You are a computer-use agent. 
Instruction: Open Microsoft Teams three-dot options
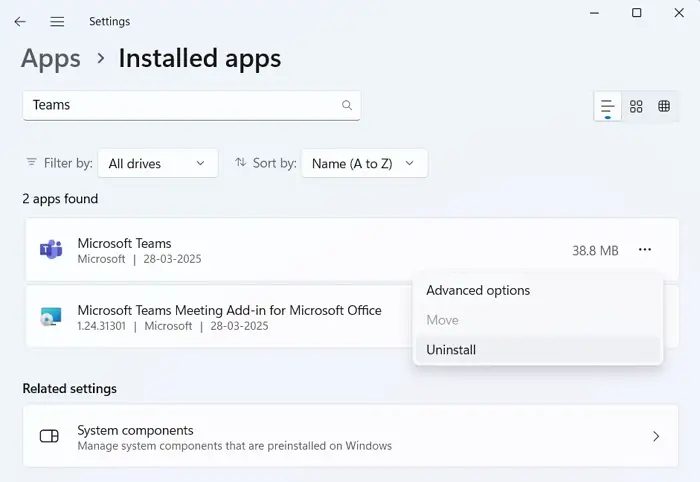(x=645, y=250)
